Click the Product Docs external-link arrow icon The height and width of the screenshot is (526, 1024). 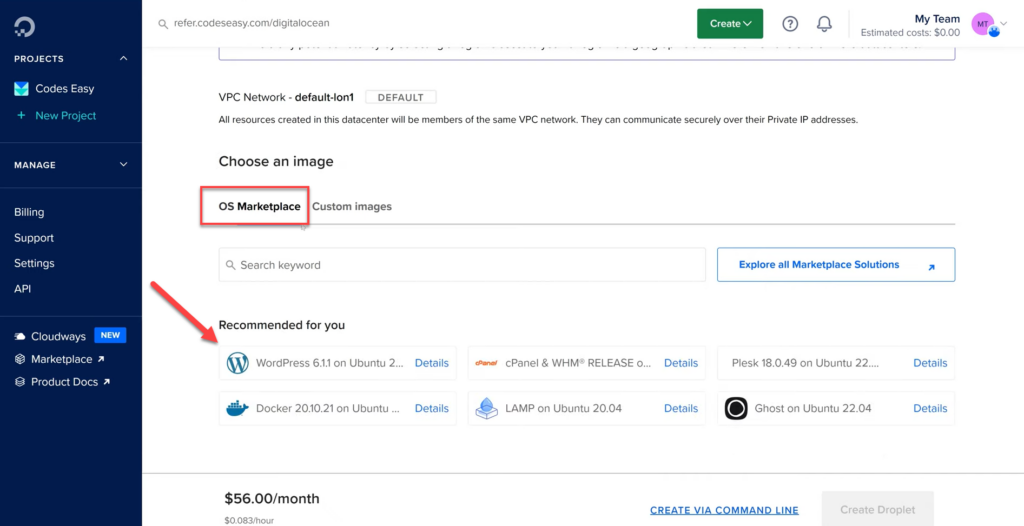coord(106,382)
